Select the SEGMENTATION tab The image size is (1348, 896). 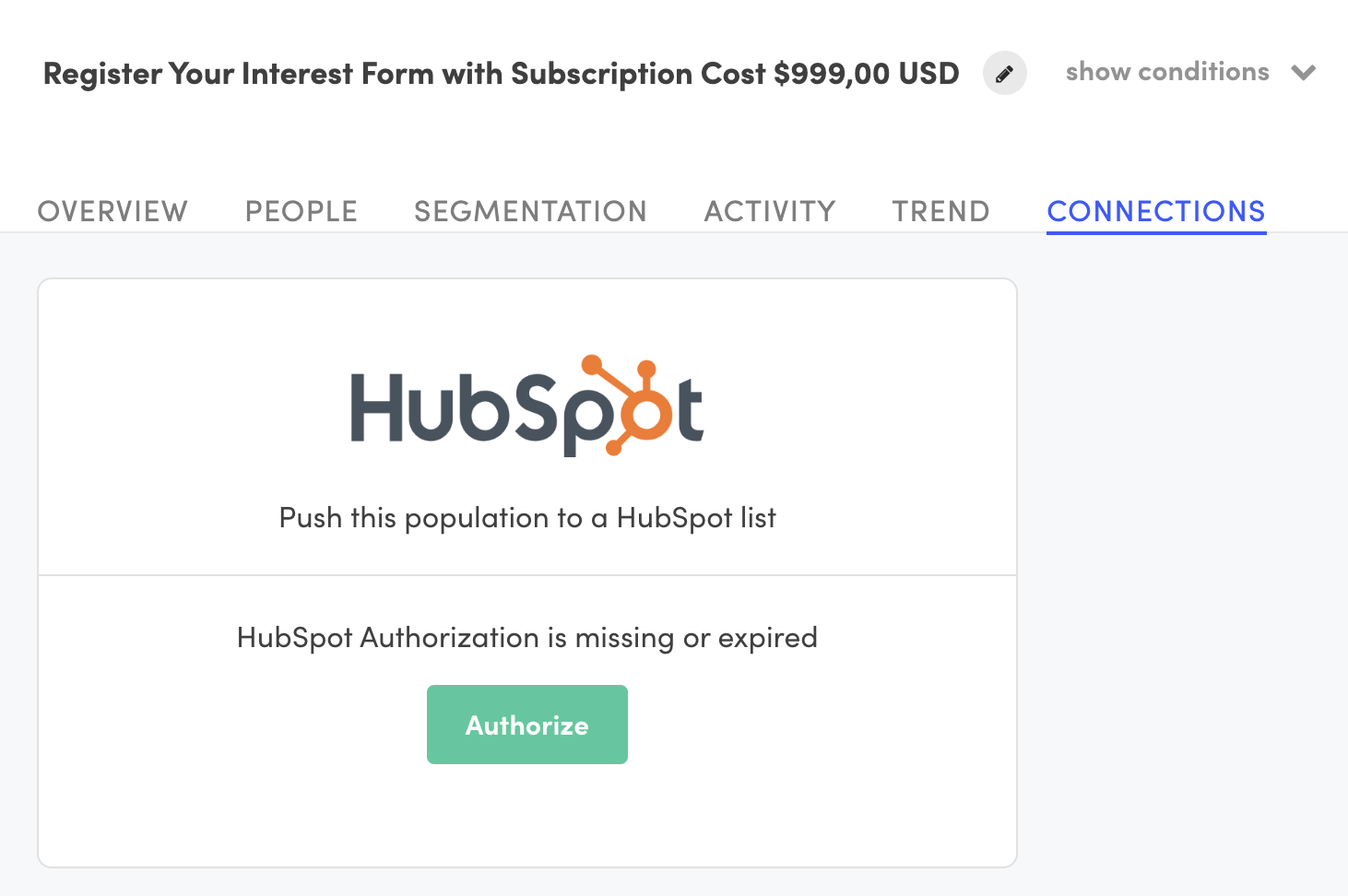[x=530, y=210]
